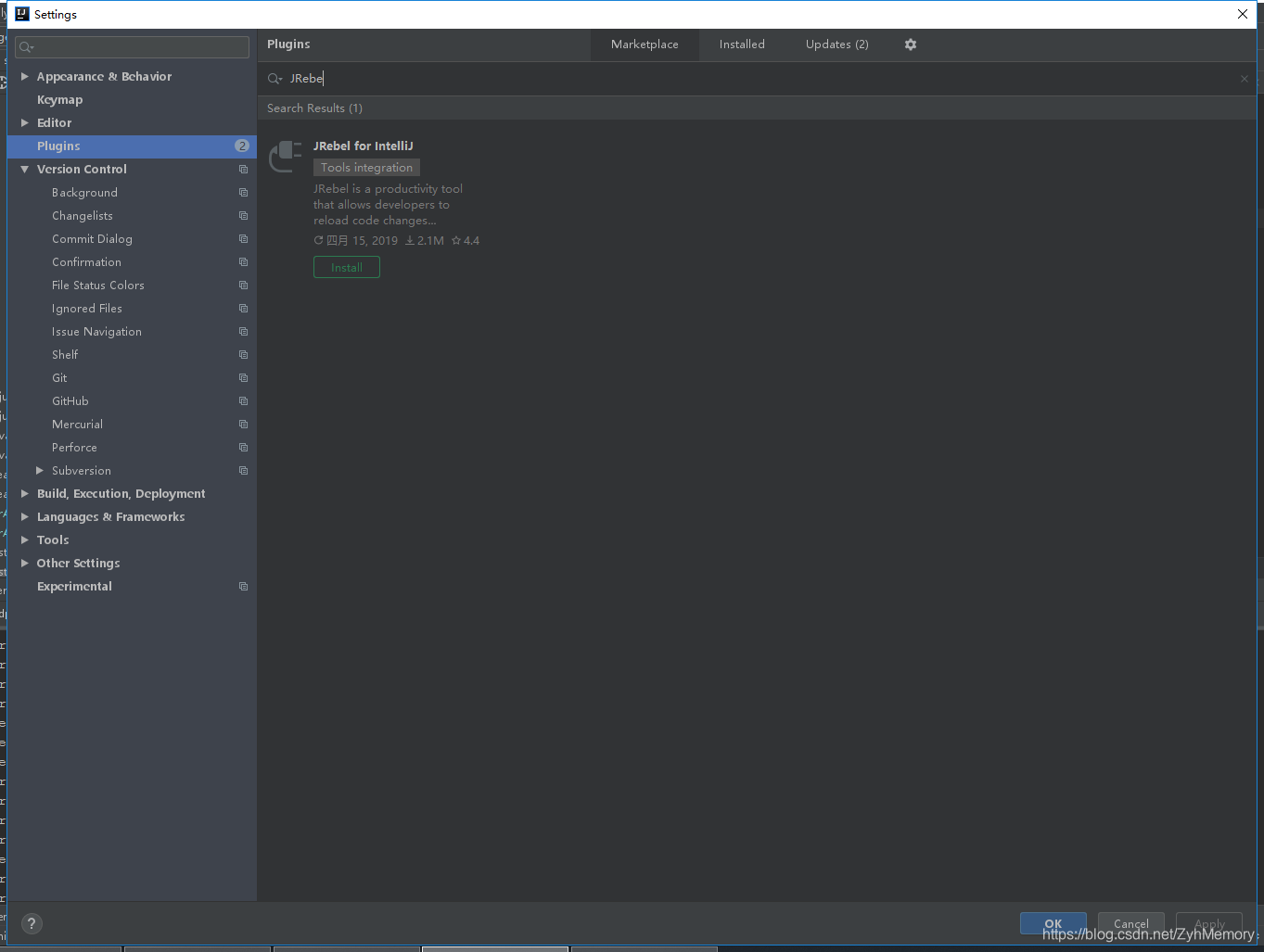Click project-level icon beside File Status Colors
This screenshot has width=1264, height=952.
click(243, 286)
